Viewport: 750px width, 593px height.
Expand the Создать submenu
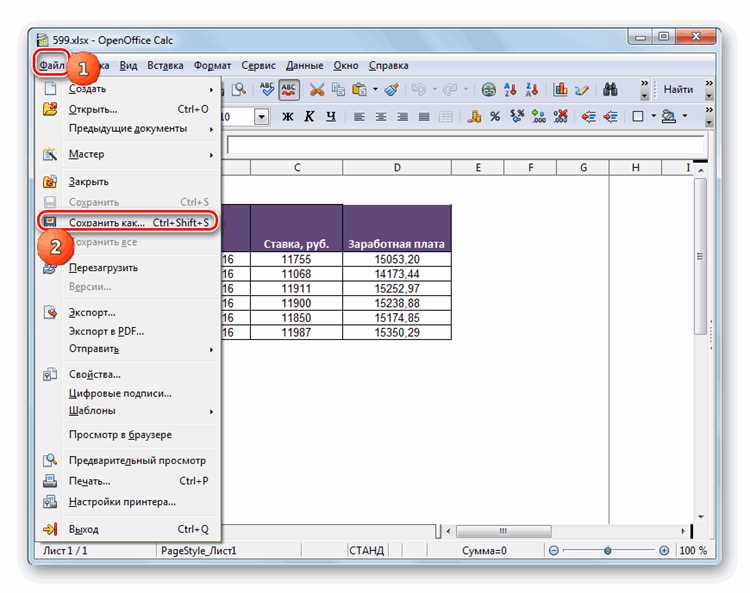click(128, 89)
